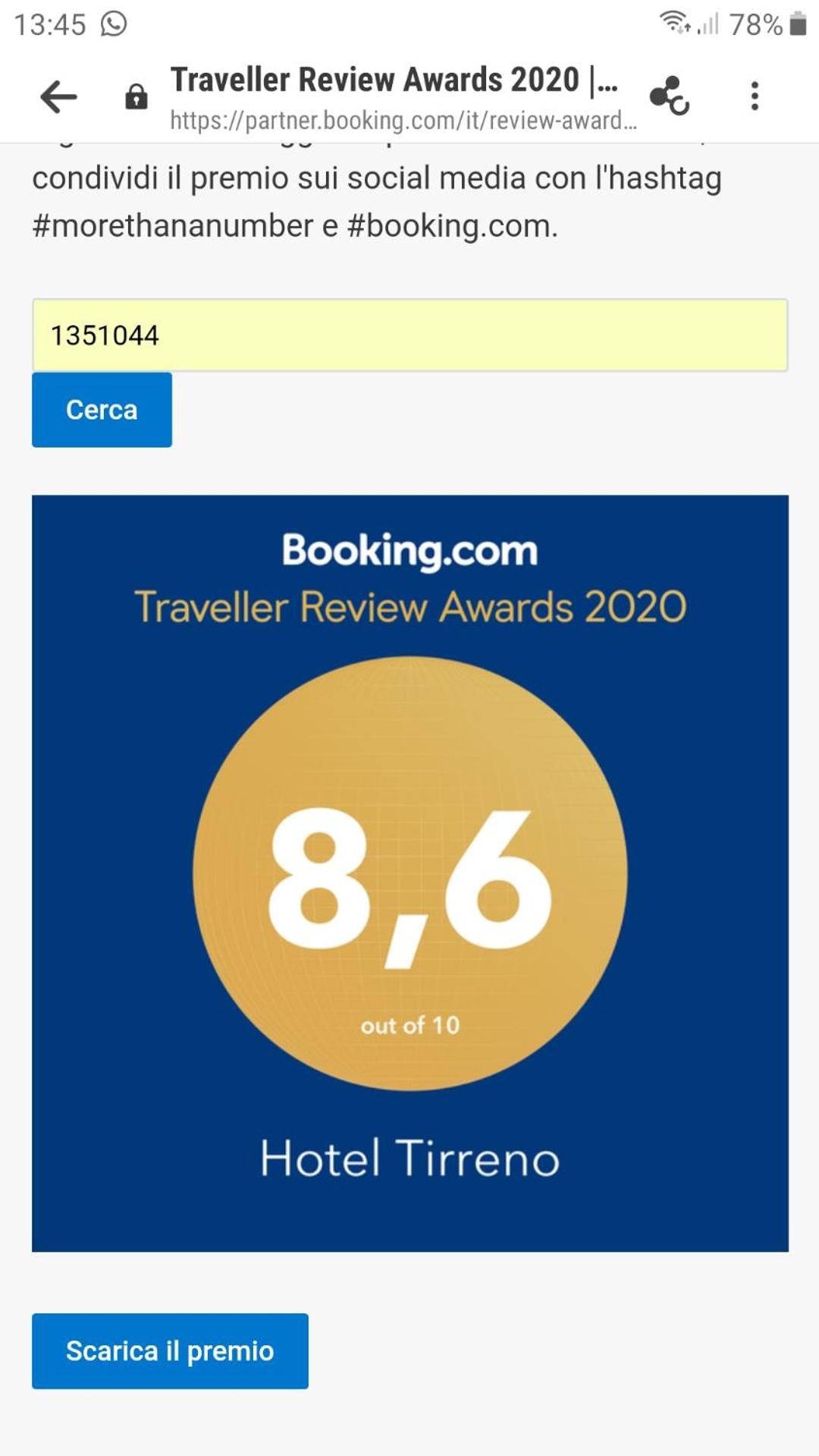Tap the Hotel Tirreno name on award
819x1456 pixels.
[409, 1159]
